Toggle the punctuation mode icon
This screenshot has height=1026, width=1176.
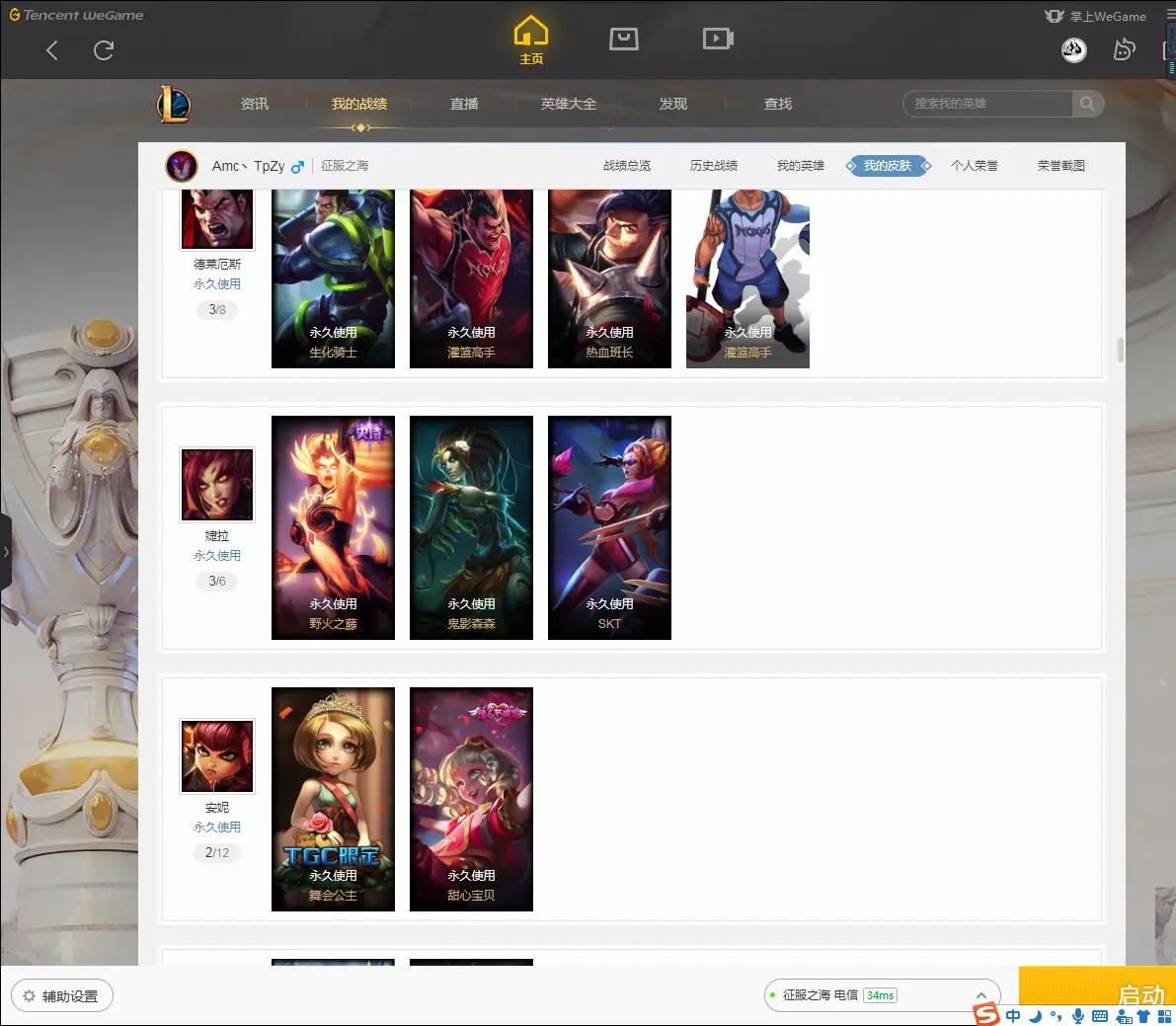pyautogui.click(x=1056, y=1016)
